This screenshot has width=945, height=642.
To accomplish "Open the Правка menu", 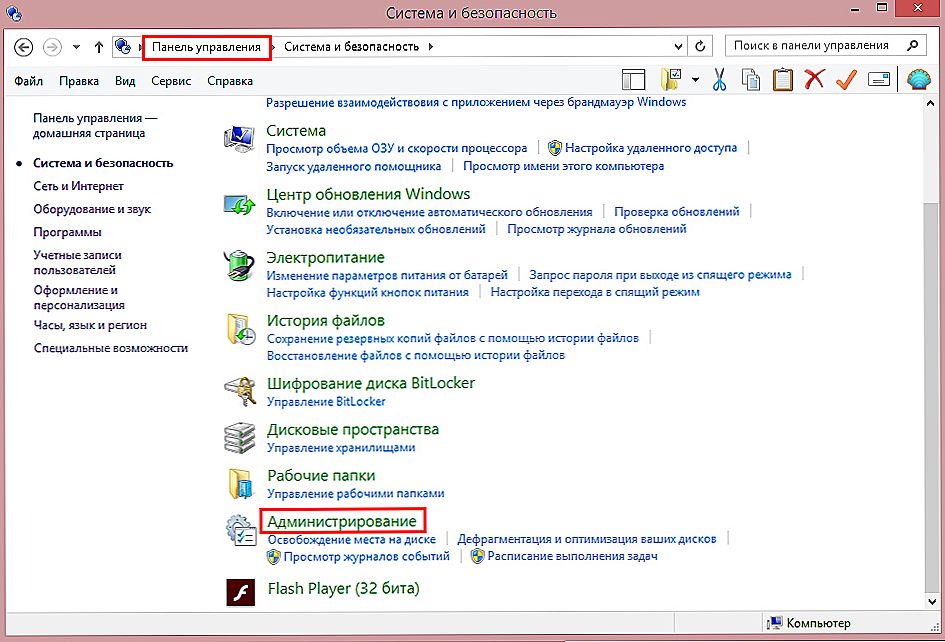I will pos(79,81).
